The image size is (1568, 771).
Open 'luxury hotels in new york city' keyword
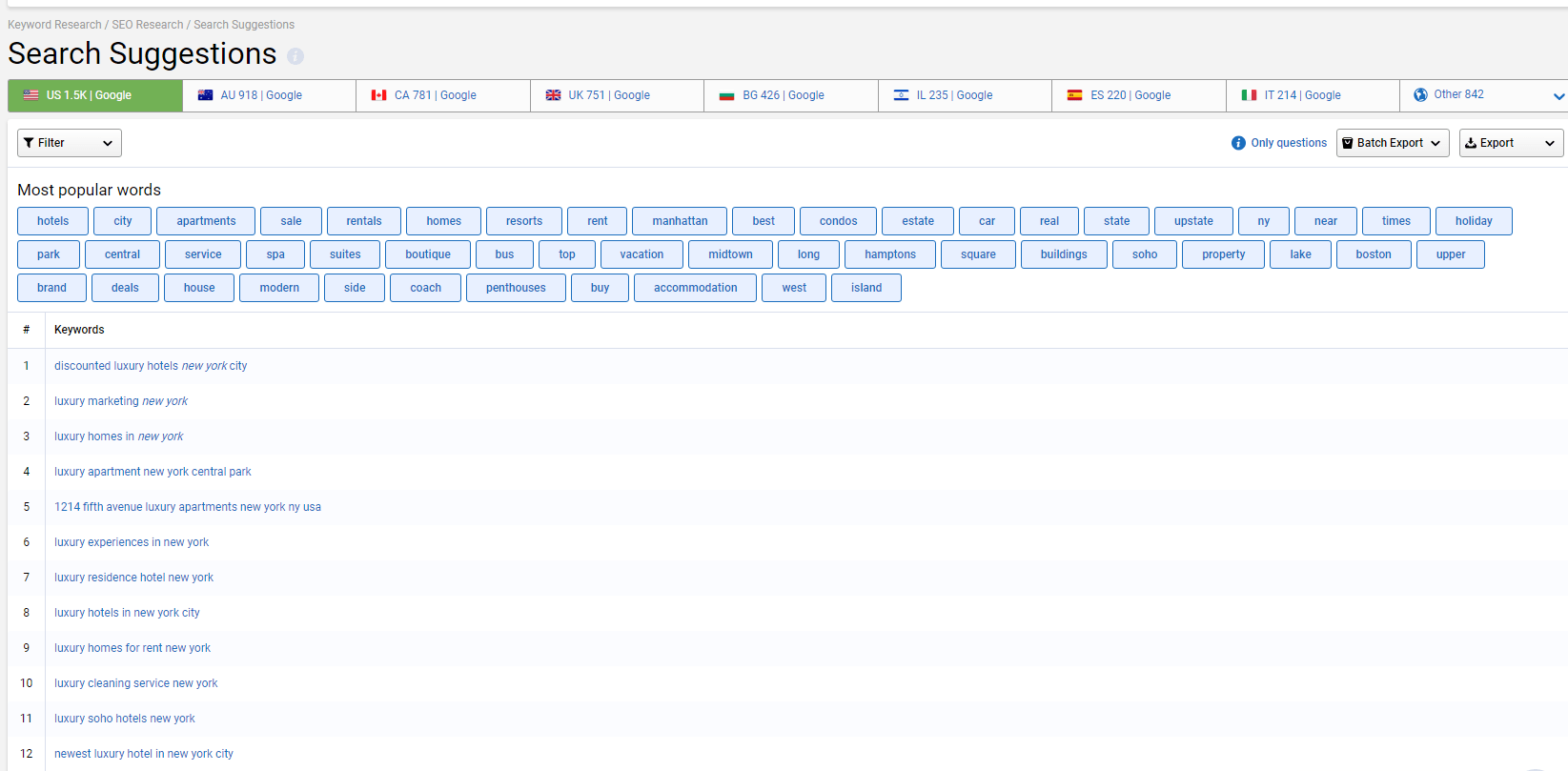coord(127,613)
